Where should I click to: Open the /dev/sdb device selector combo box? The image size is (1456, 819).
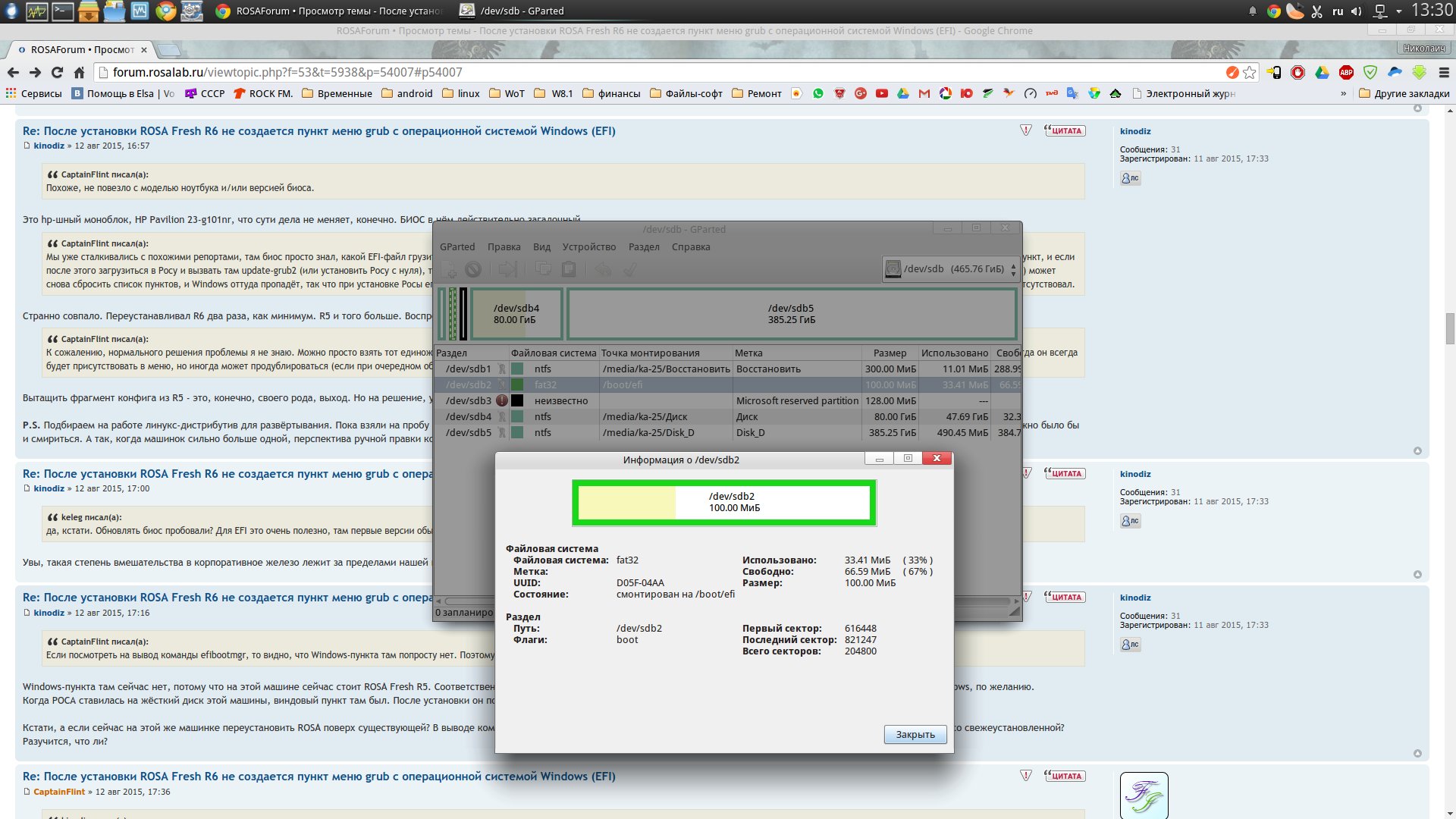[952, 269]
